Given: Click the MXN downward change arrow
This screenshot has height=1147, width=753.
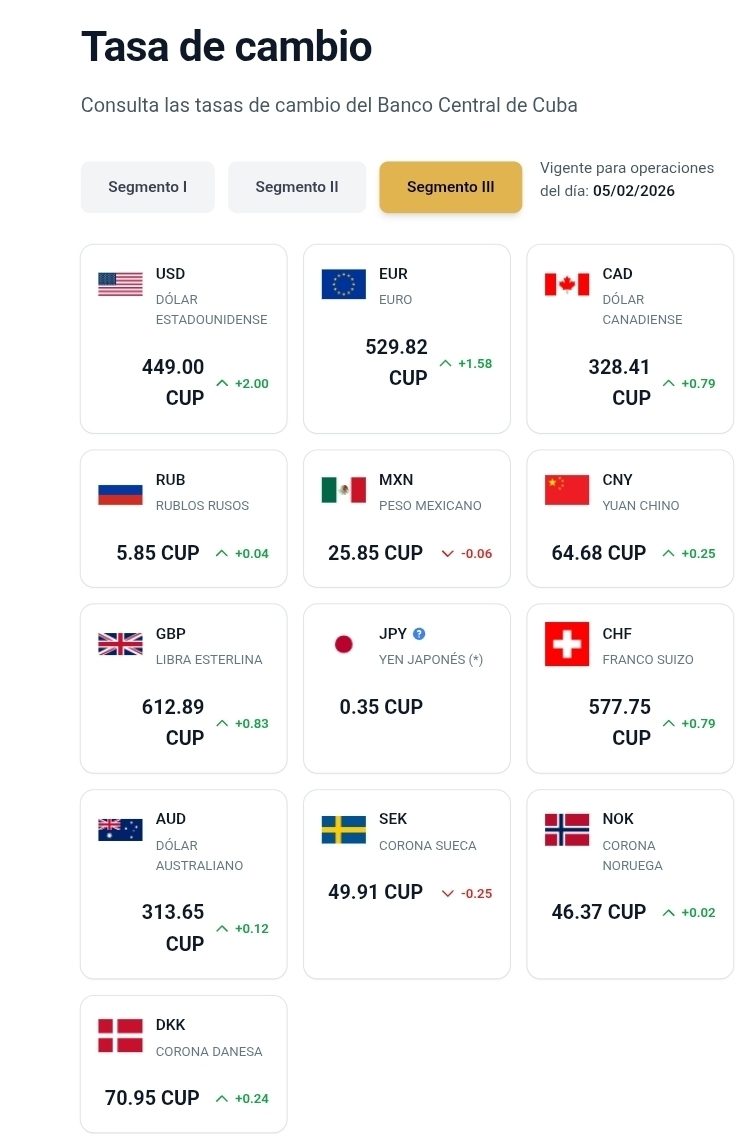Looking at the screenshot, I should tap(446, 553).
